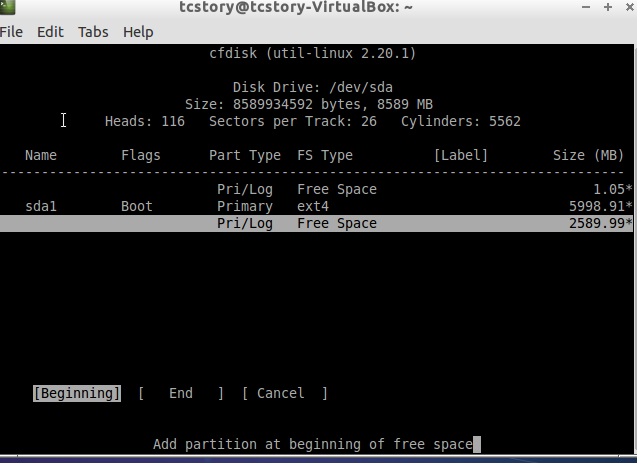Screen dimensions: 637x463
Task: Click the Sectors per Track: 26 text
Action: (293, 121)
